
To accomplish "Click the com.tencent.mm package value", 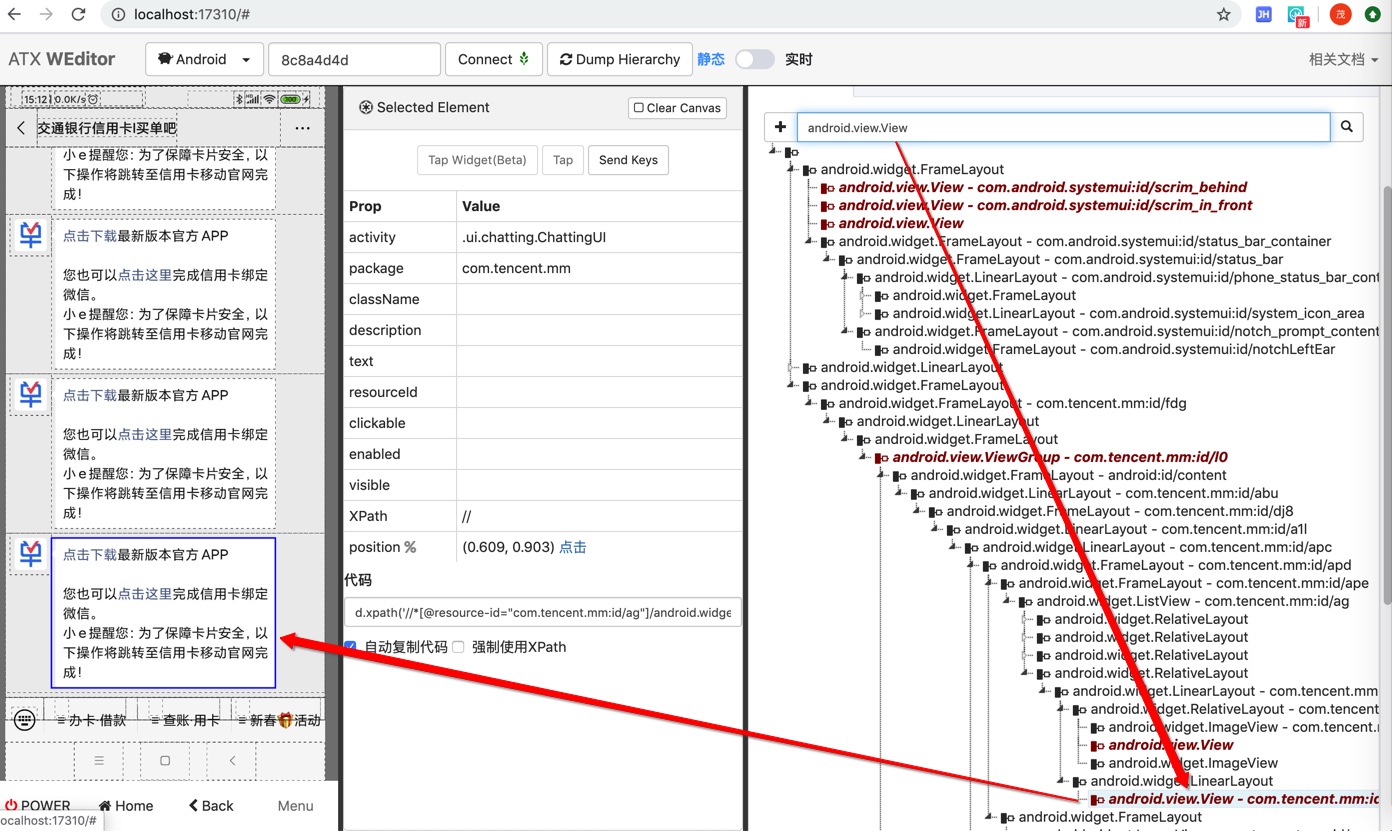I will (x=516, y=268).
